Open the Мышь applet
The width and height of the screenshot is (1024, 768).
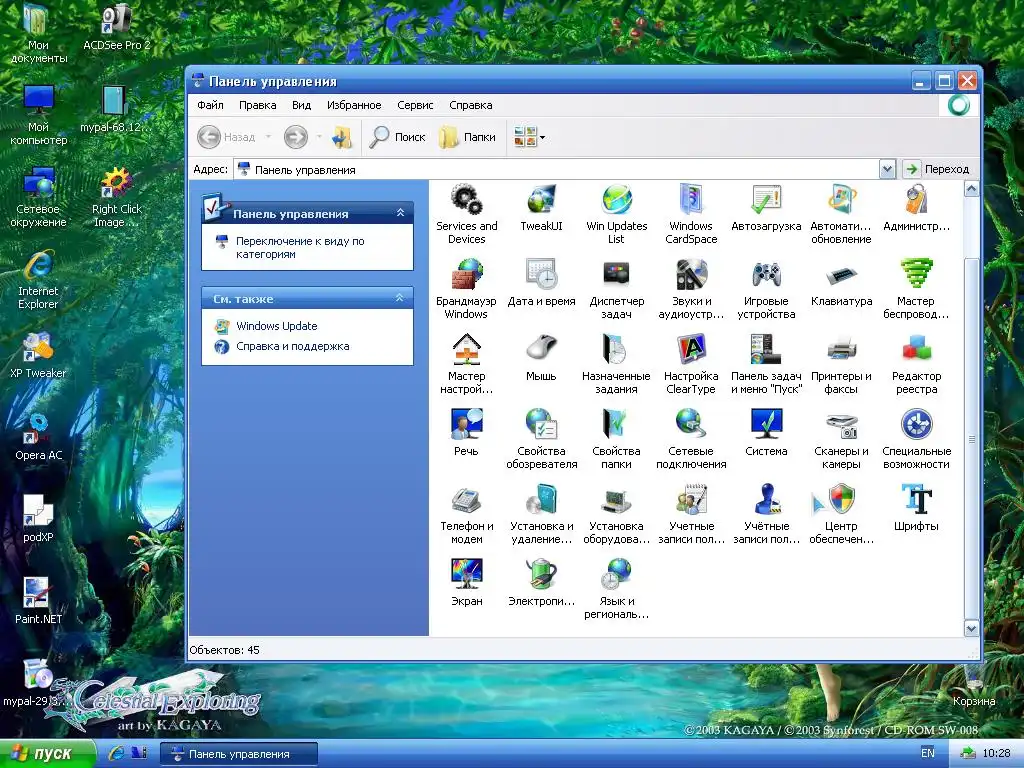(541, 359)
